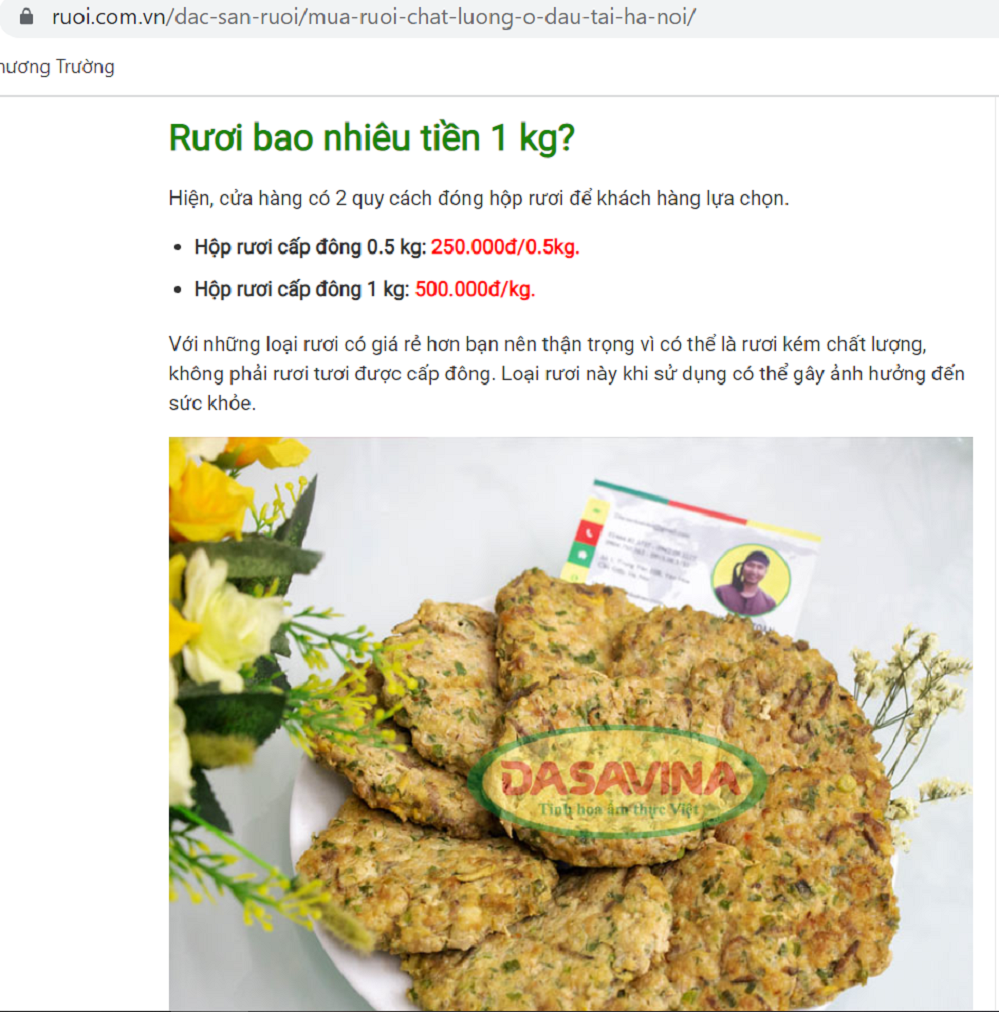The height and width of the screenshot is (1012, 999).
Task: Open the 'hương Trường' bookmark item
Action: pyautogui.click(x=57, y=66)
